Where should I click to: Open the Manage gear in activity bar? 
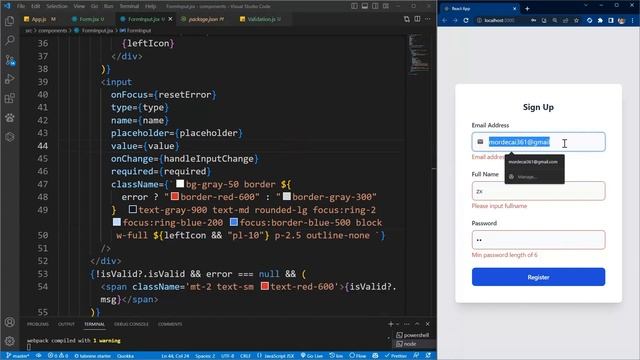pyautogui.click(x=10, y=340)
